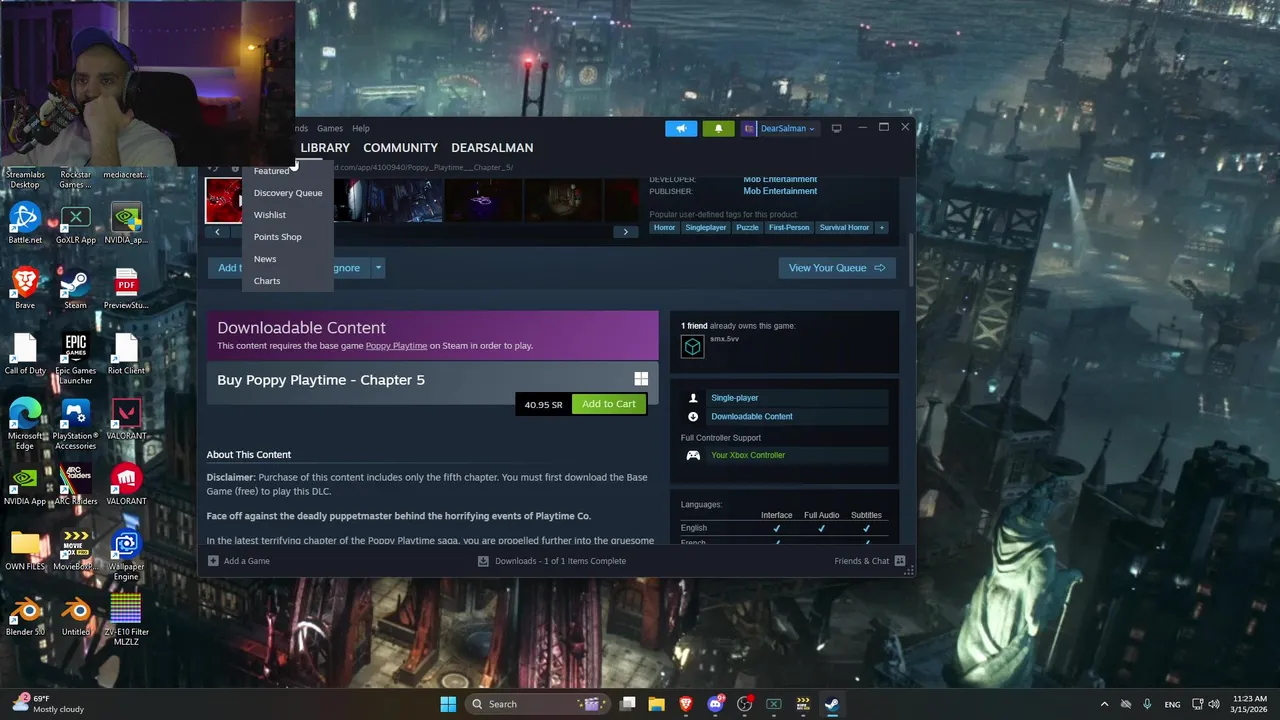Screen dimensions: 1280x720
Task: Open Microsoft Edge desktop shortcut
Action: point(25,424)
